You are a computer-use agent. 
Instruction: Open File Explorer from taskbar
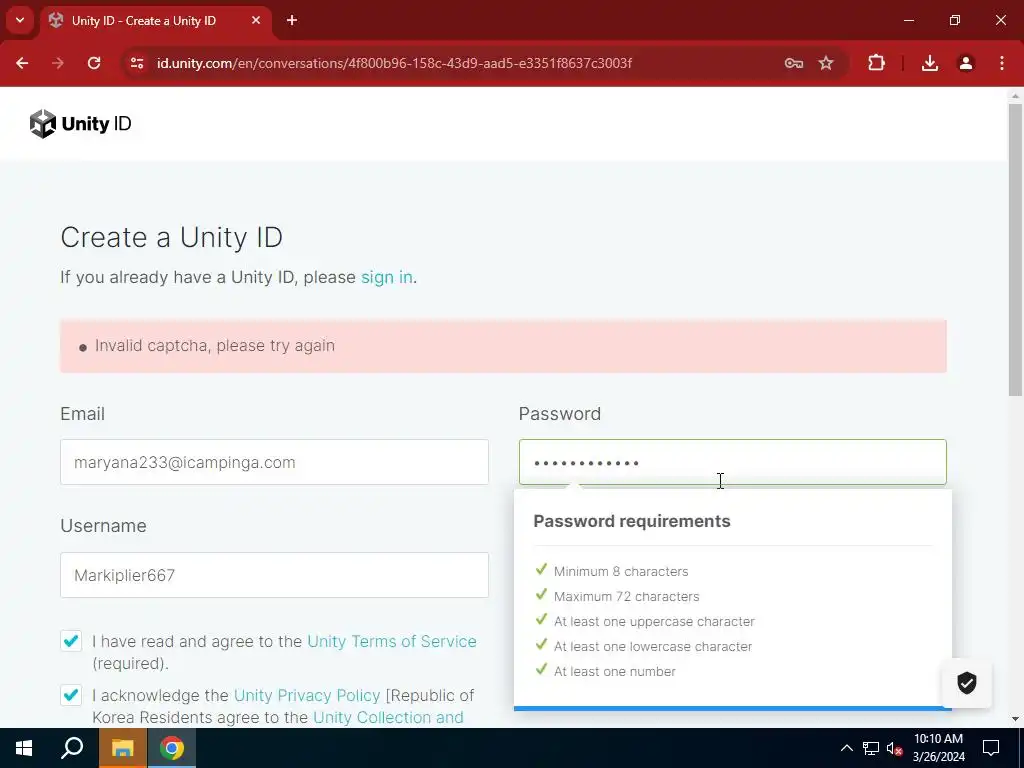pyautogui.click(x=122, y=748)
